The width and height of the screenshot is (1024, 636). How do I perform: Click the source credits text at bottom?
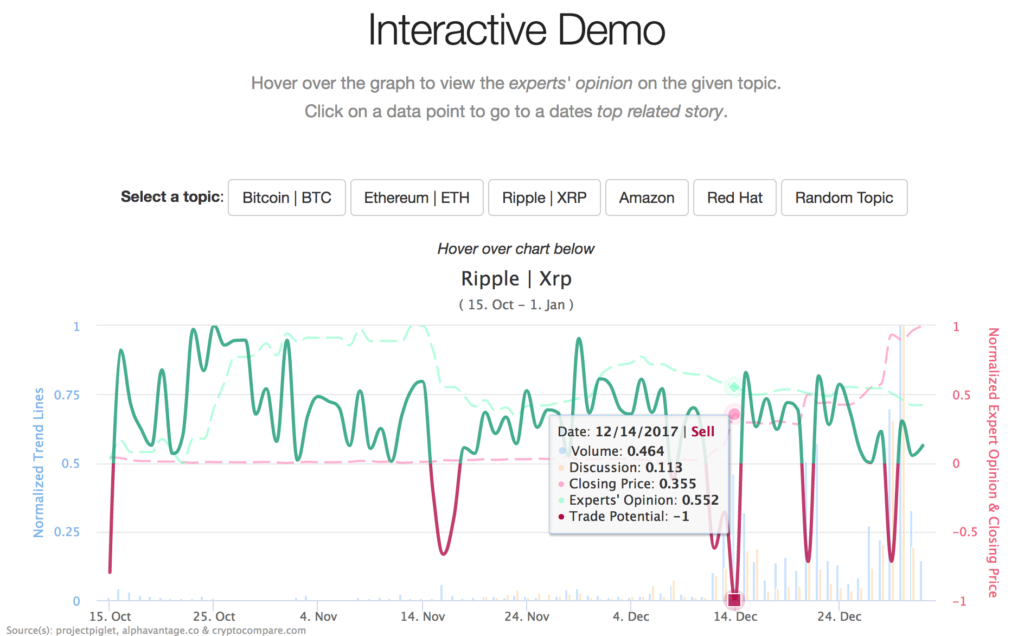point(155,630)
